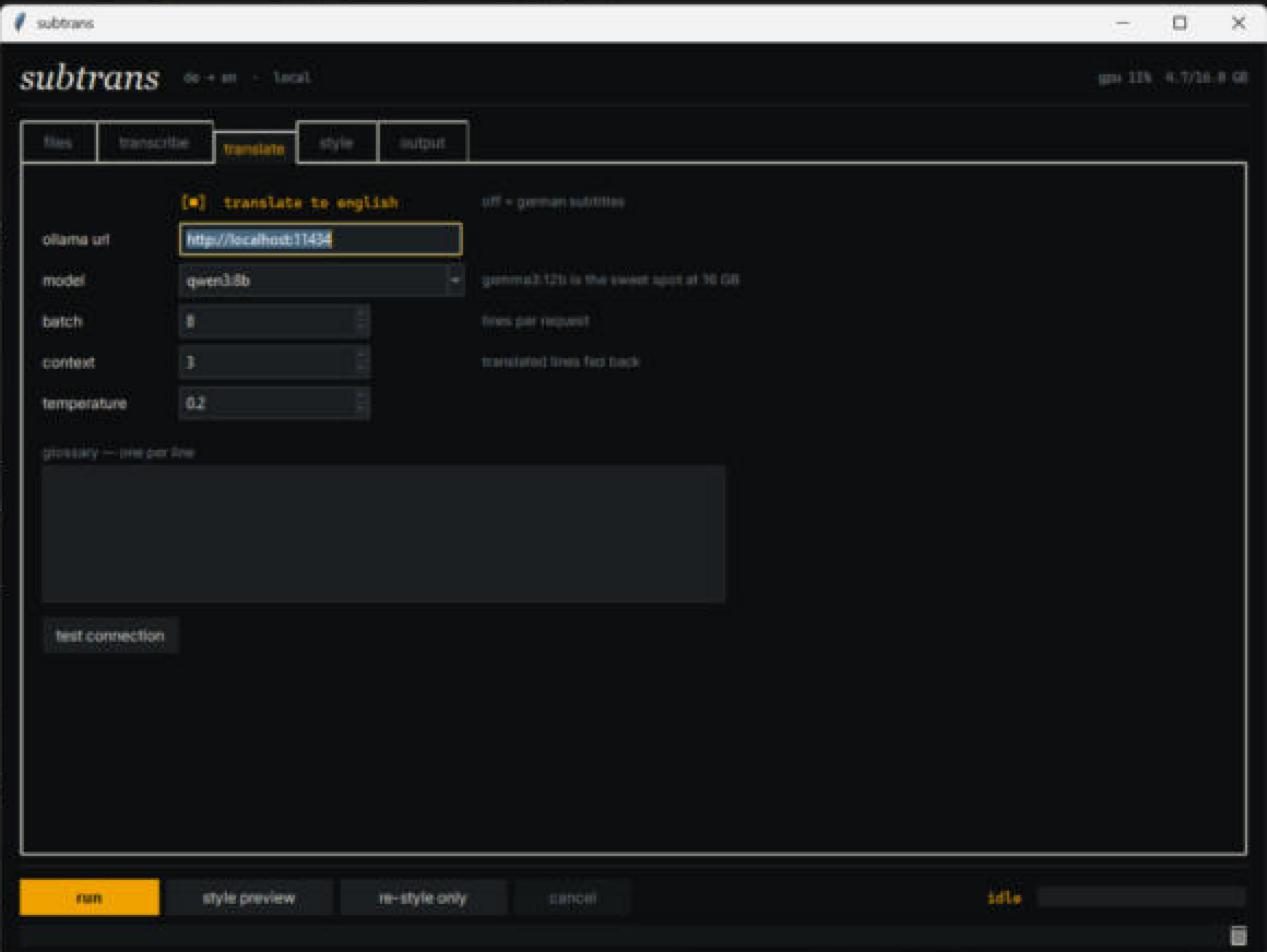Focus the ollama url input field
Image resolution: width=1267 pixels, height=952 pixels.
[321, 240]
